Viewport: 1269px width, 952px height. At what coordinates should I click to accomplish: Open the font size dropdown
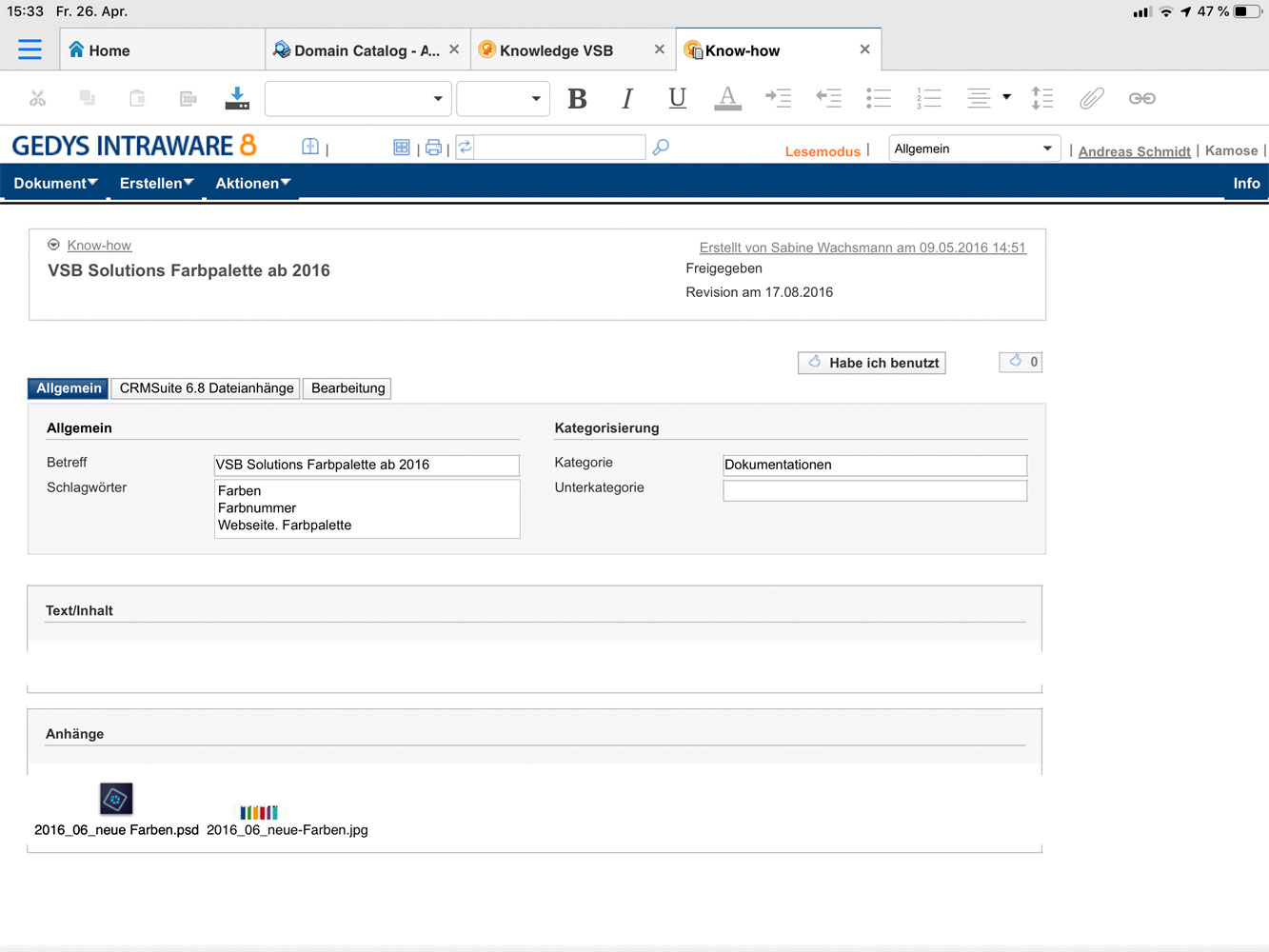pyautogui.click(x=503, y=98)
